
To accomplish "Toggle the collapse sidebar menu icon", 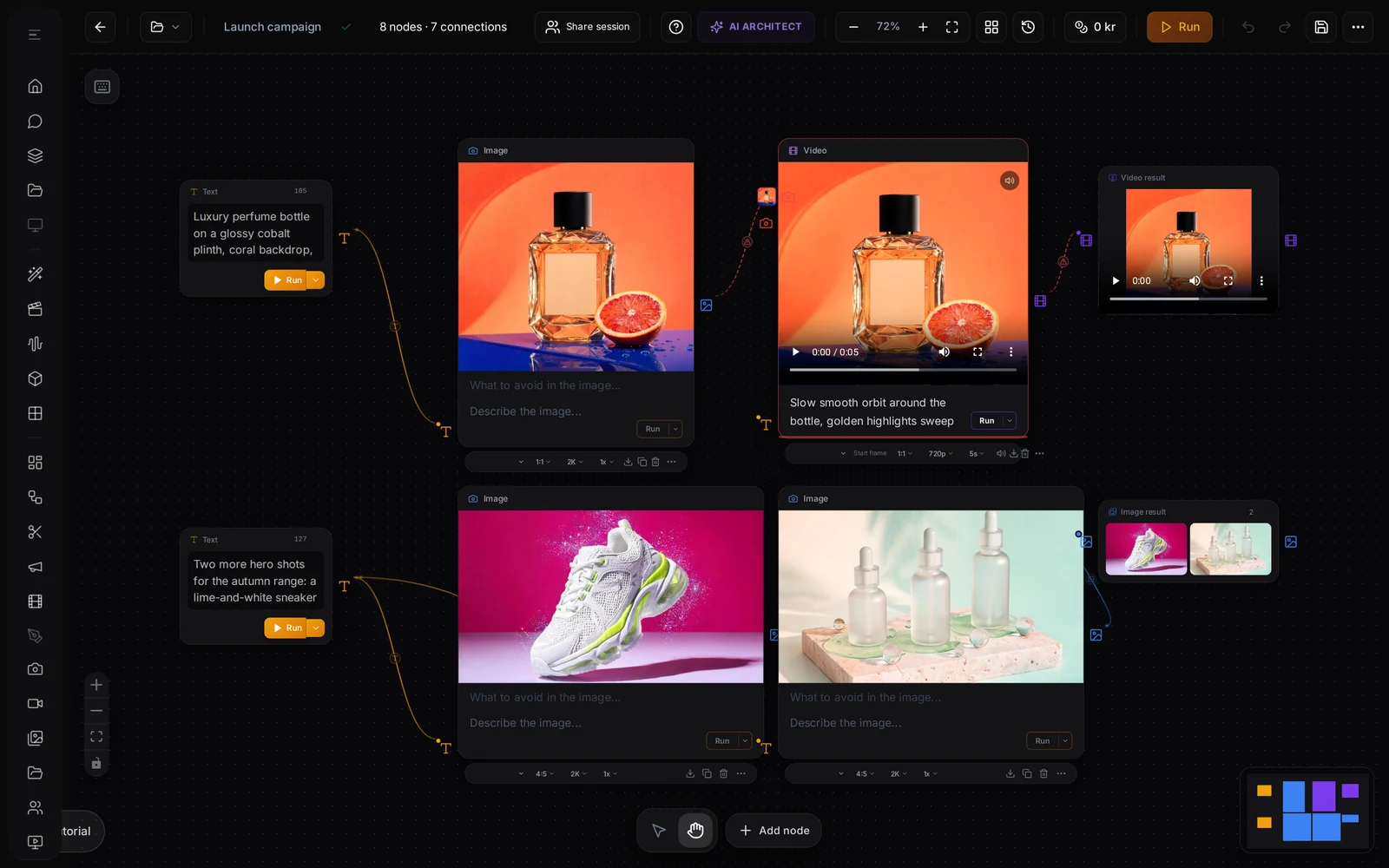I will tap(35, 35).
